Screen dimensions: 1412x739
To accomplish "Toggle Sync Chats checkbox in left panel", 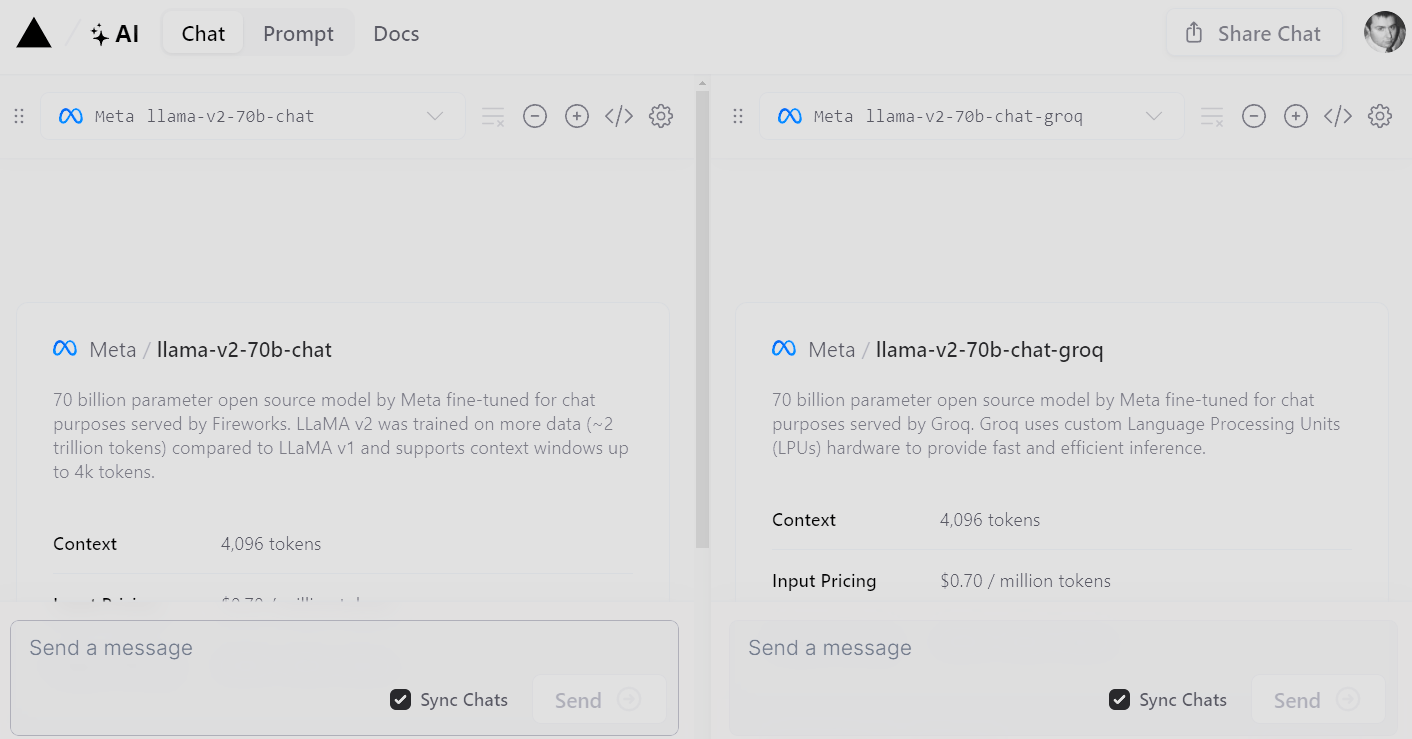I will coord(401,700).
